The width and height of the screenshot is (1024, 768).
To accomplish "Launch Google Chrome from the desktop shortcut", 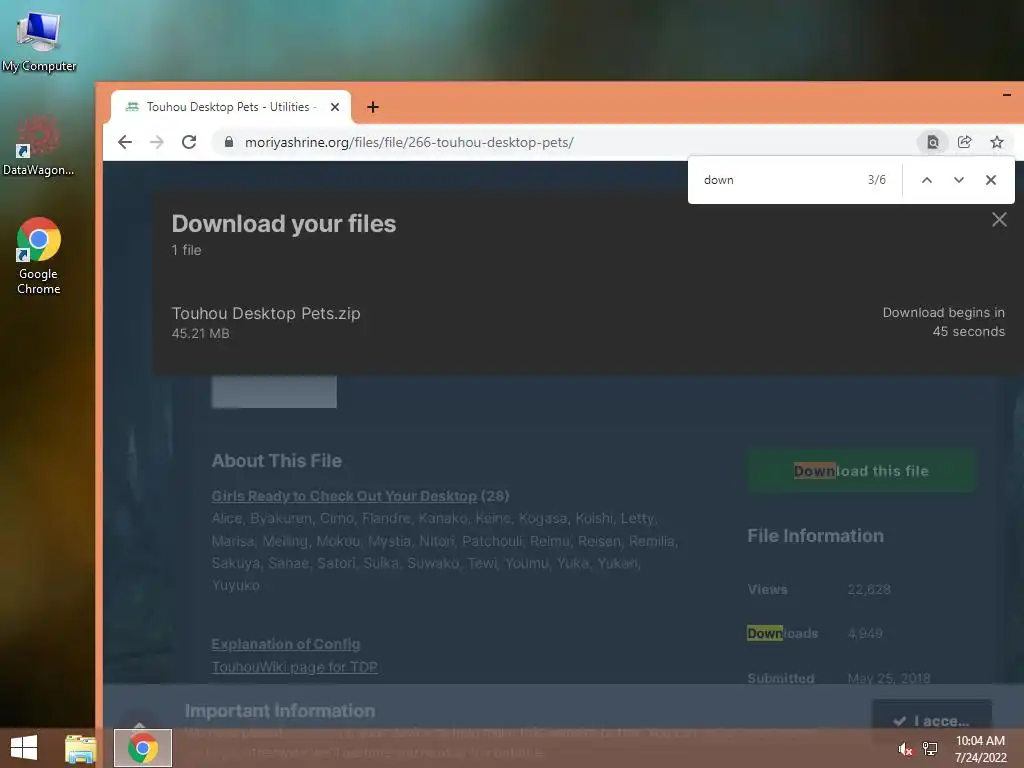I will [x=39, y=255].
